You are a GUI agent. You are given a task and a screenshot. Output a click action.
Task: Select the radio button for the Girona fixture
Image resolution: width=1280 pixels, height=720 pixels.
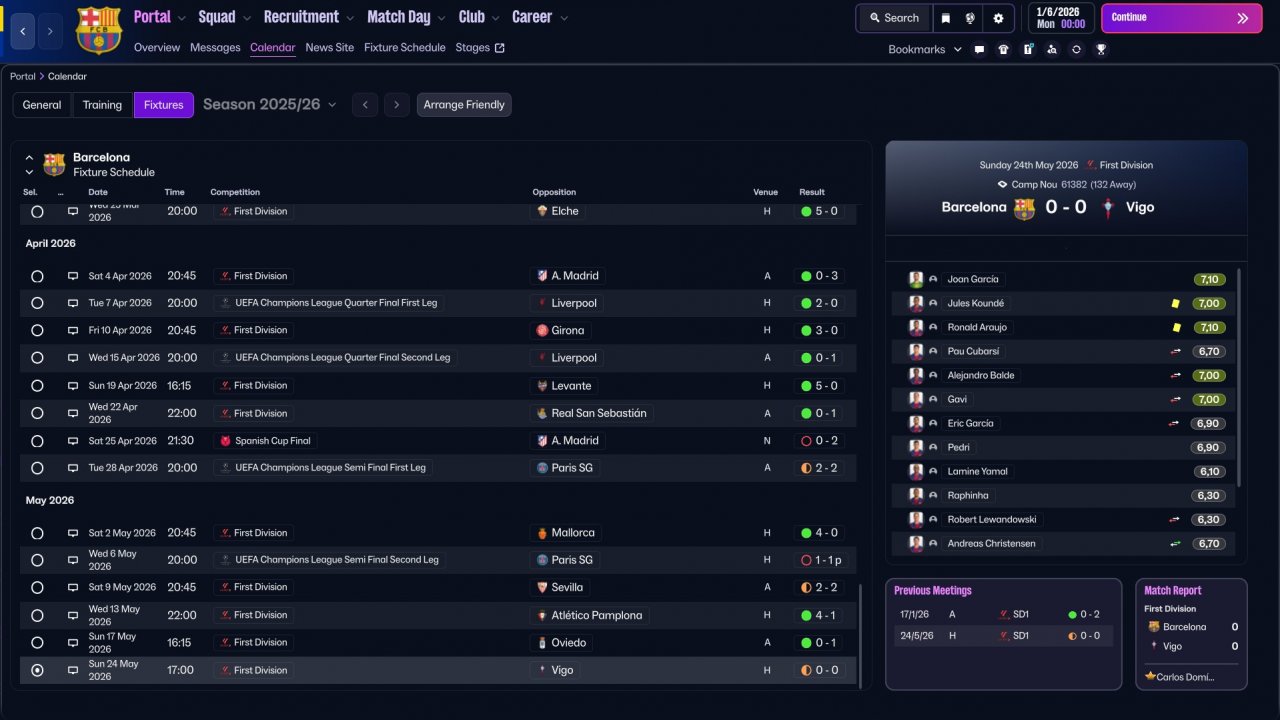37,330
